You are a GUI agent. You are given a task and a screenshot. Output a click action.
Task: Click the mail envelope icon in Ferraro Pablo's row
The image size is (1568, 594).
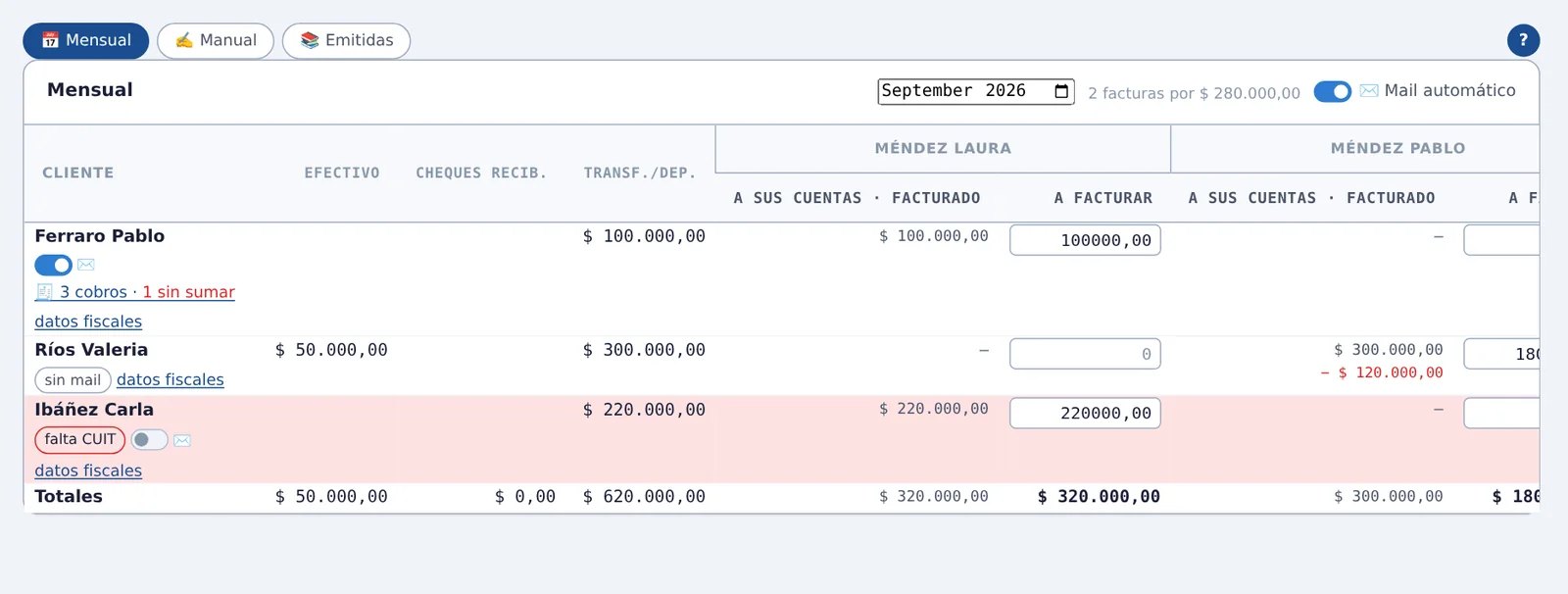(86, 265)
